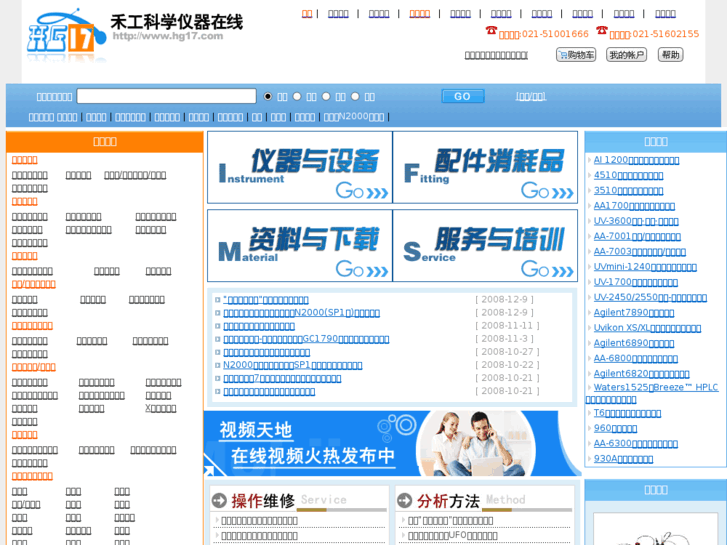Open the 仪器与设备 Instrument banner
The height and width of the screenshot is (545, 727).
[x=300, y=167]
